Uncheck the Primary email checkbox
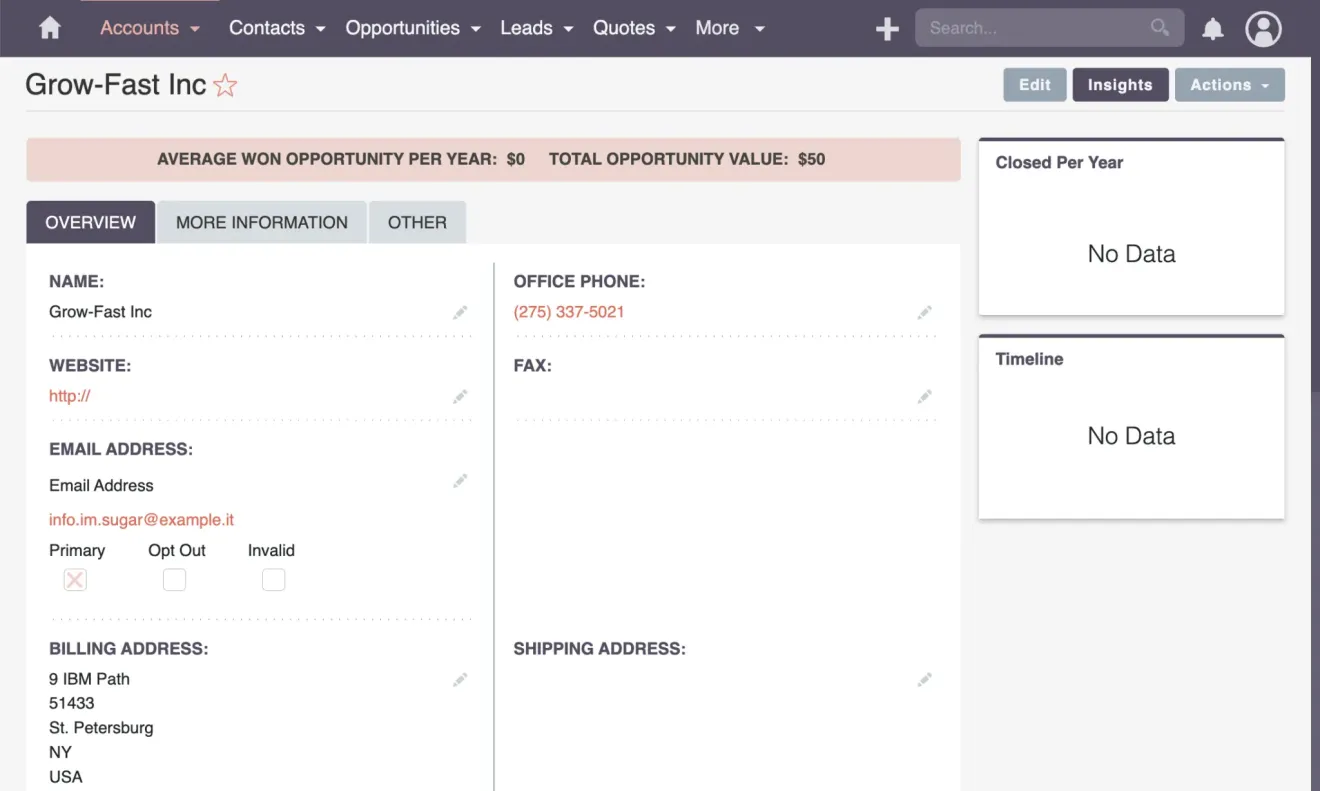This screenshot has height=791, width=1320. pyautogui.click(x=74, y=579)
